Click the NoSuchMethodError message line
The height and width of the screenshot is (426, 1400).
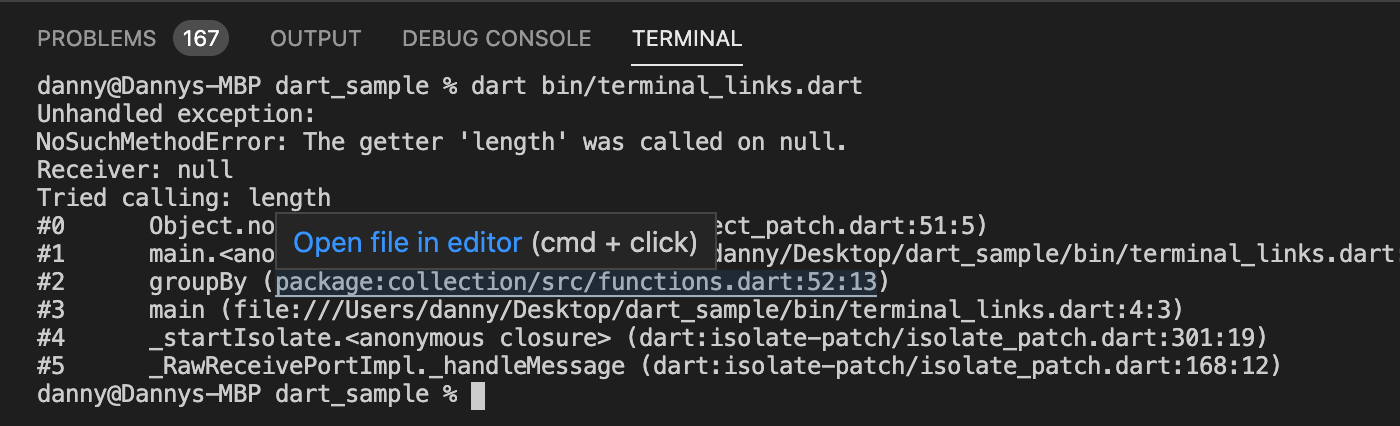(x=442, y=142)
